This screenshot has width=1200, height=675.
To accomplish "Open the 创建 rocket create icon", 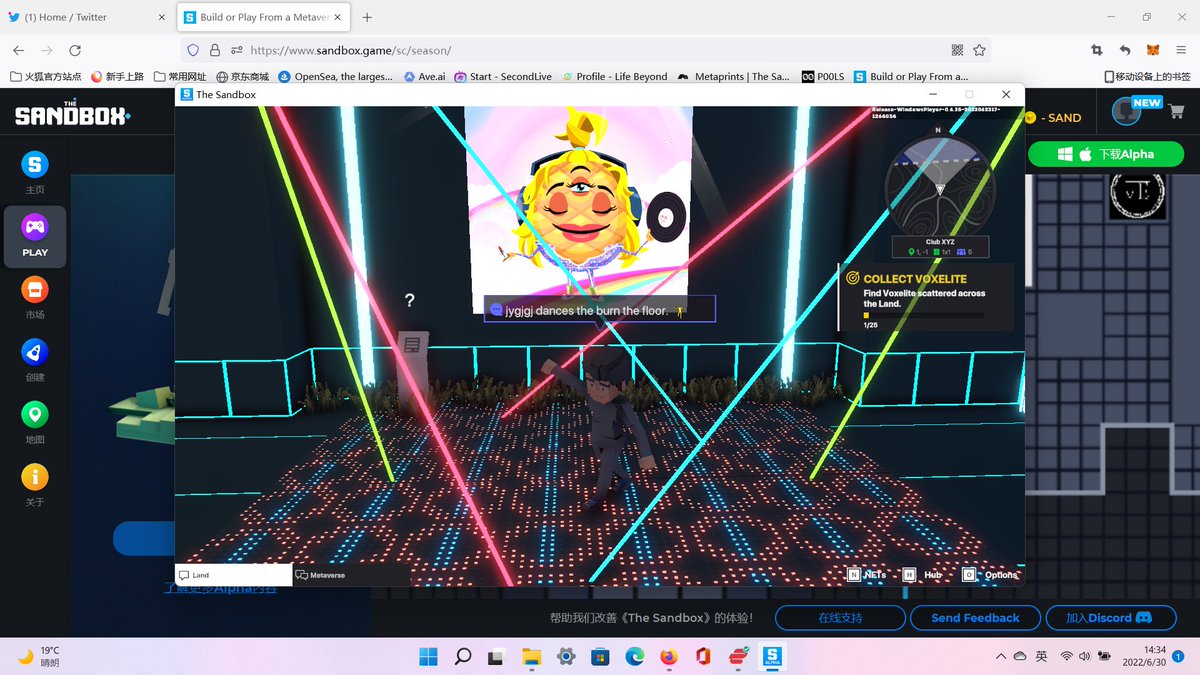I will point(35,352).
